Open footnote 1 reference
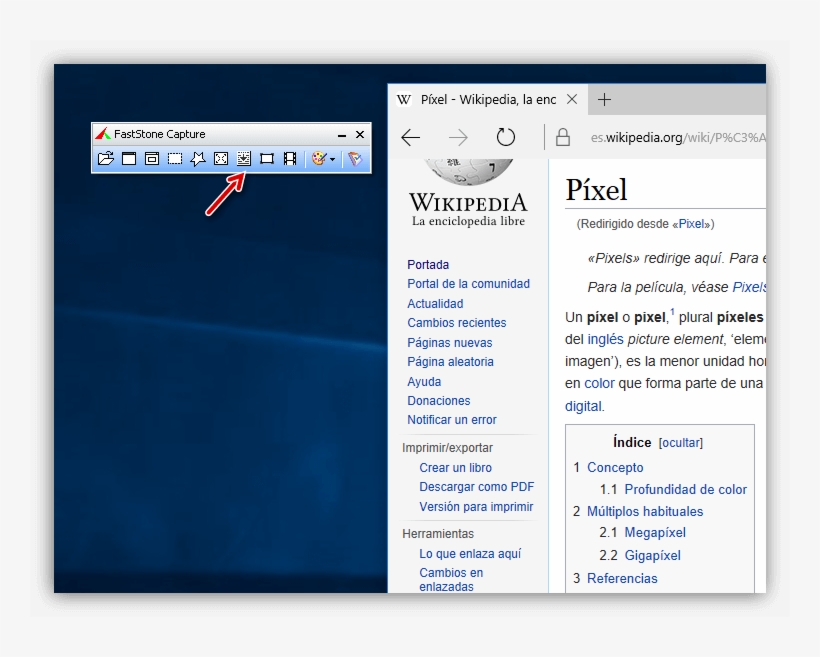Image resolution: width=820 pixels, height=657 pixels. pyautogui.click(x=673, y=312)
